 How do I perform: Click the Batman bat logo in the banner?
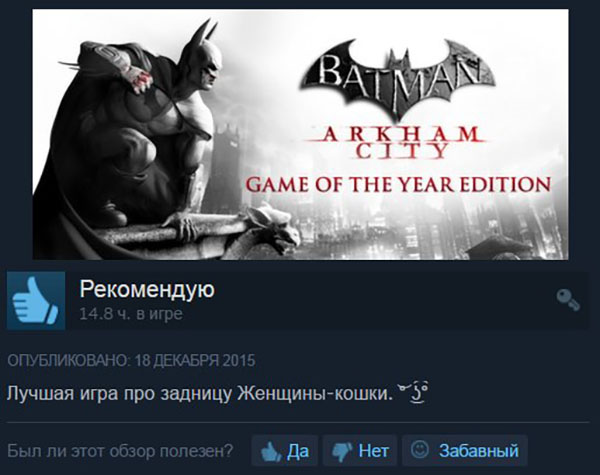pyautogui.click(x=398, y=77)
